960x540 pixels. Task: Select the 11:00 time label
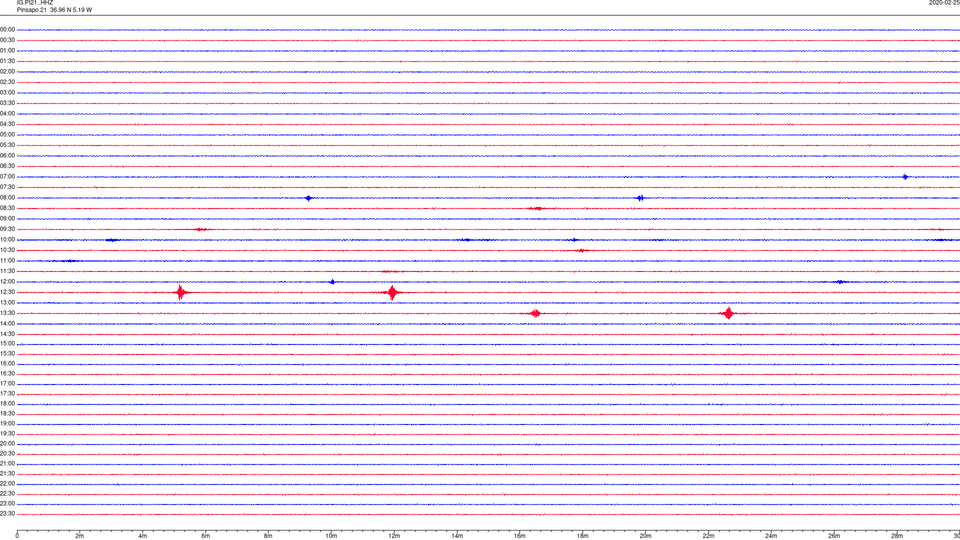pos(7,261)
